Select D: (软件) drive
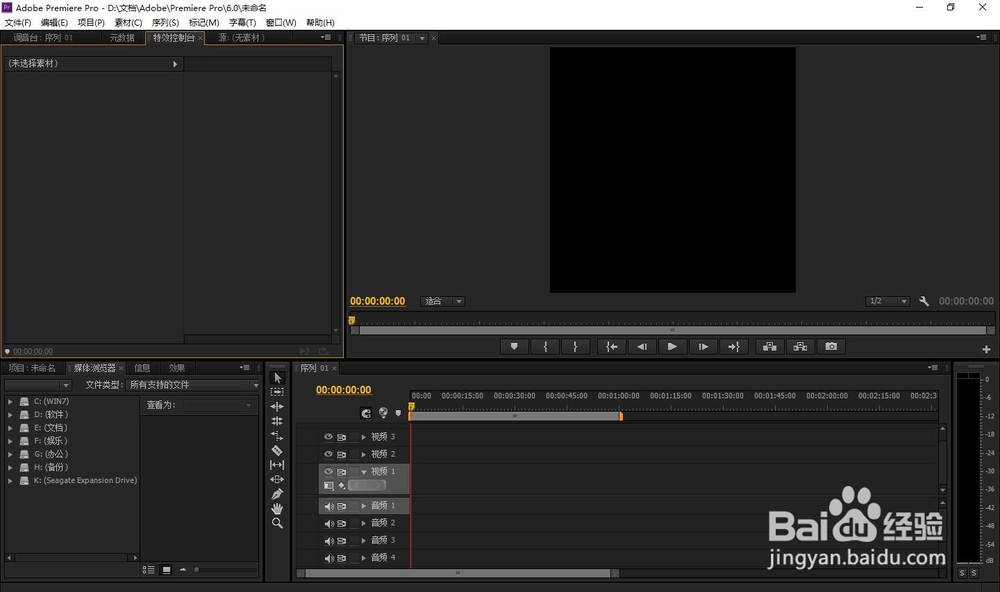 point(51,415)
